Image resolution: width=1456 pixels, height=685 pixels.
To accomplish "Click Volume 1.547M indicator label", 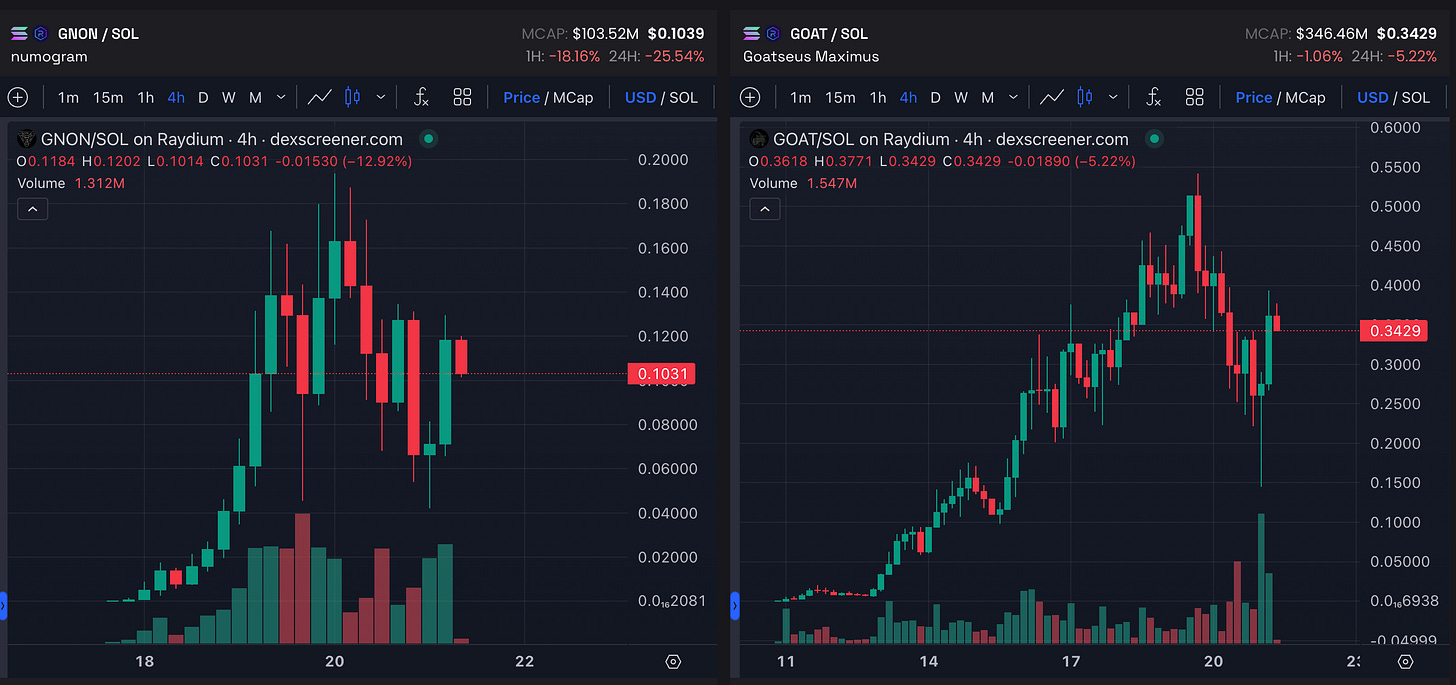I will click(801, 183).
